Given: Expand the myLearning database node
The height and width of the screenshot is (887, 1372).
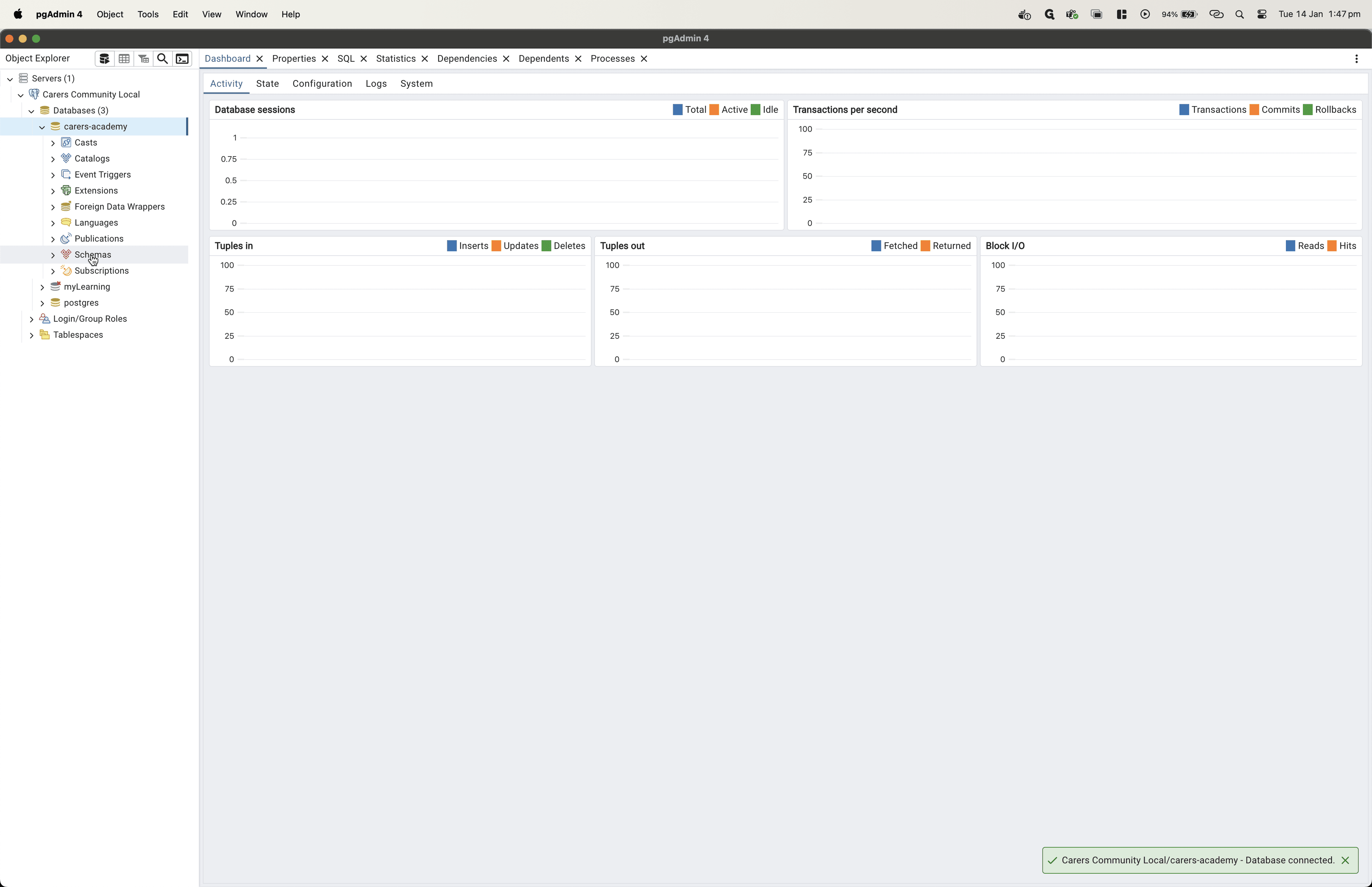Looking at the screenshot, I should pyautogui.click(x=42, y=287).
